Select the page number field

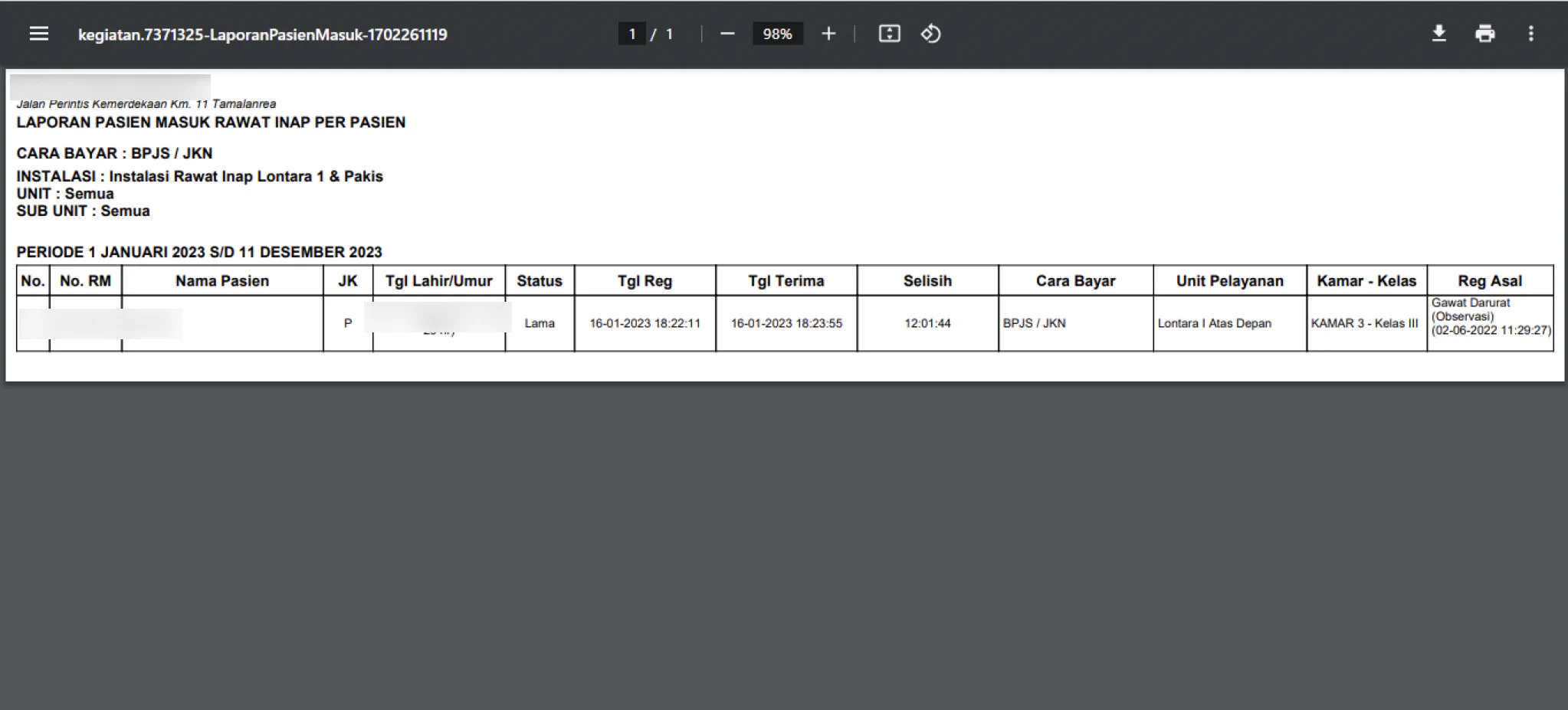pos(632,34)
